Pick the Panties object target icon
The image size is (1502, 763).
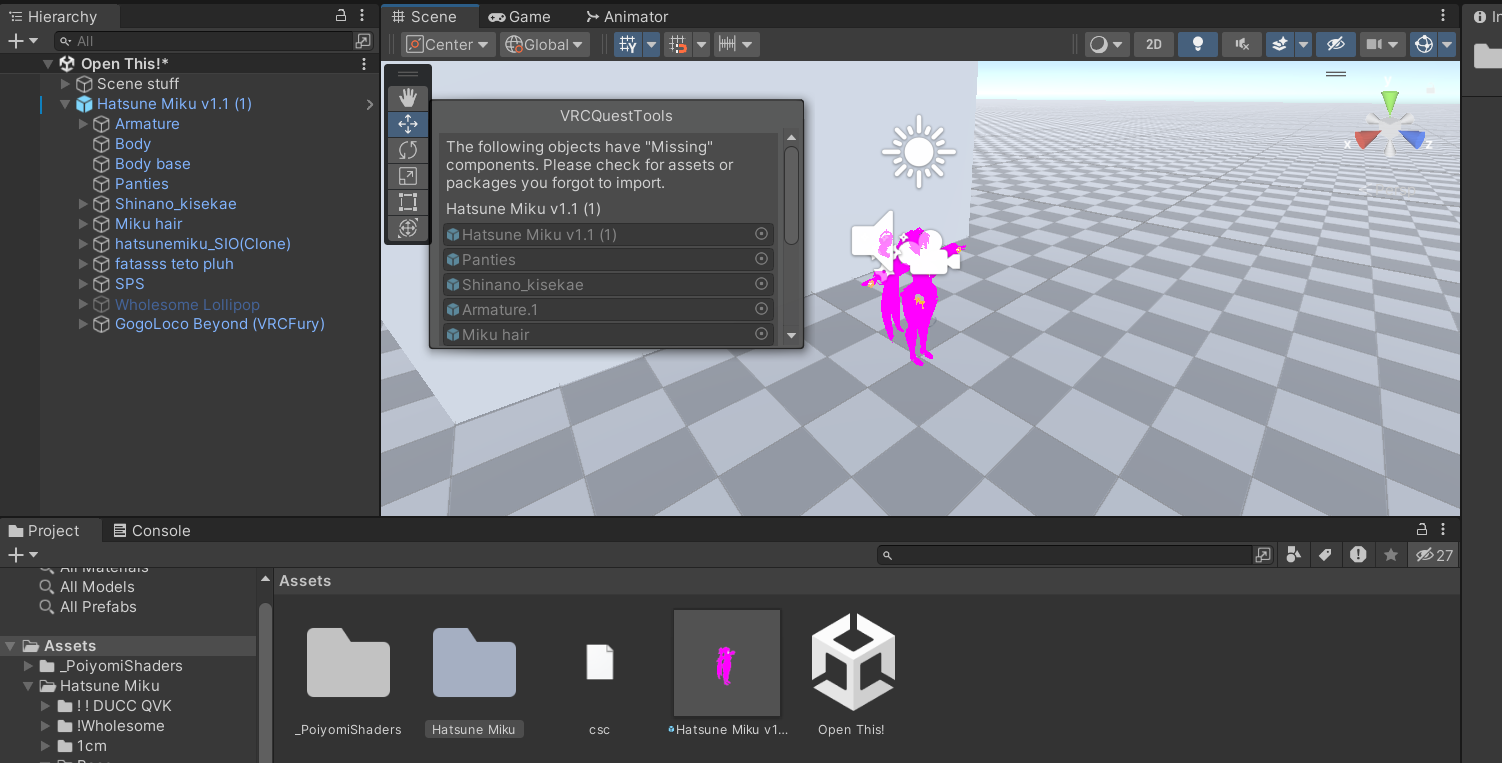(x=761, y=259)
